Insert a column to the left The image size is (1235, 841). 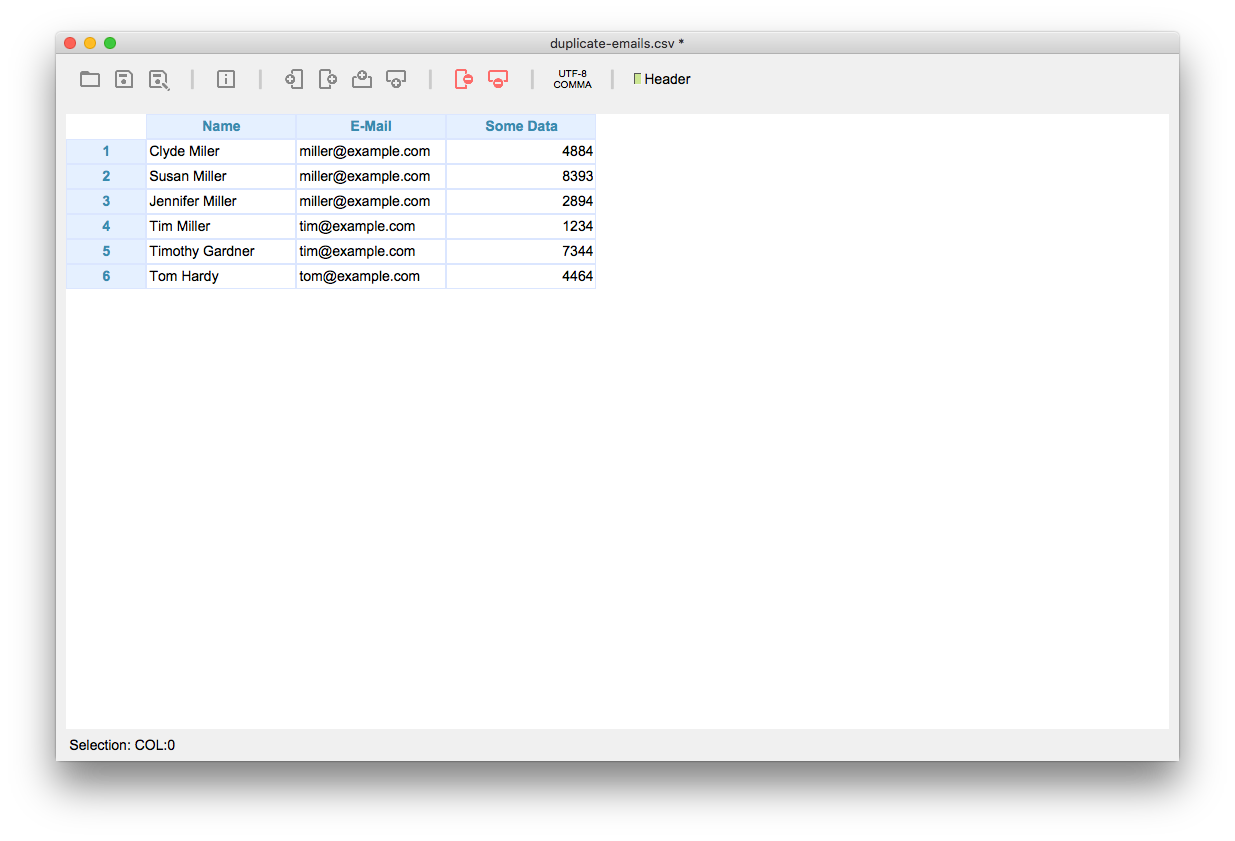click(x=294, y=79)
